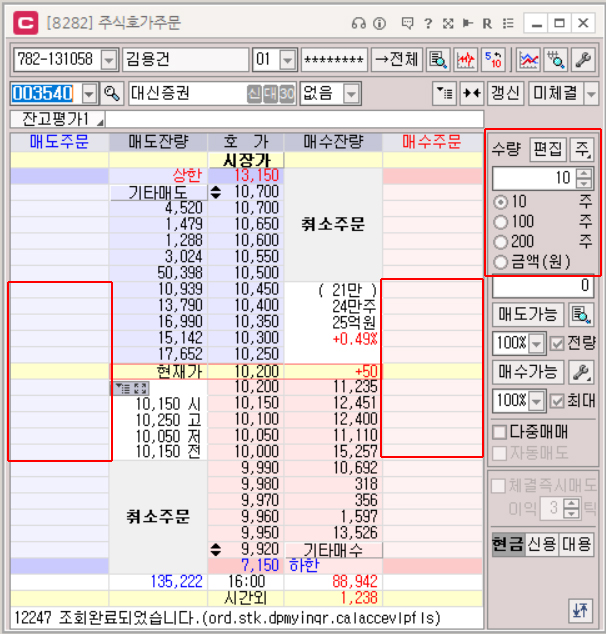The image size is (606, 634).
Task: Click the 기타매도 button
Action: coord(158,193)
